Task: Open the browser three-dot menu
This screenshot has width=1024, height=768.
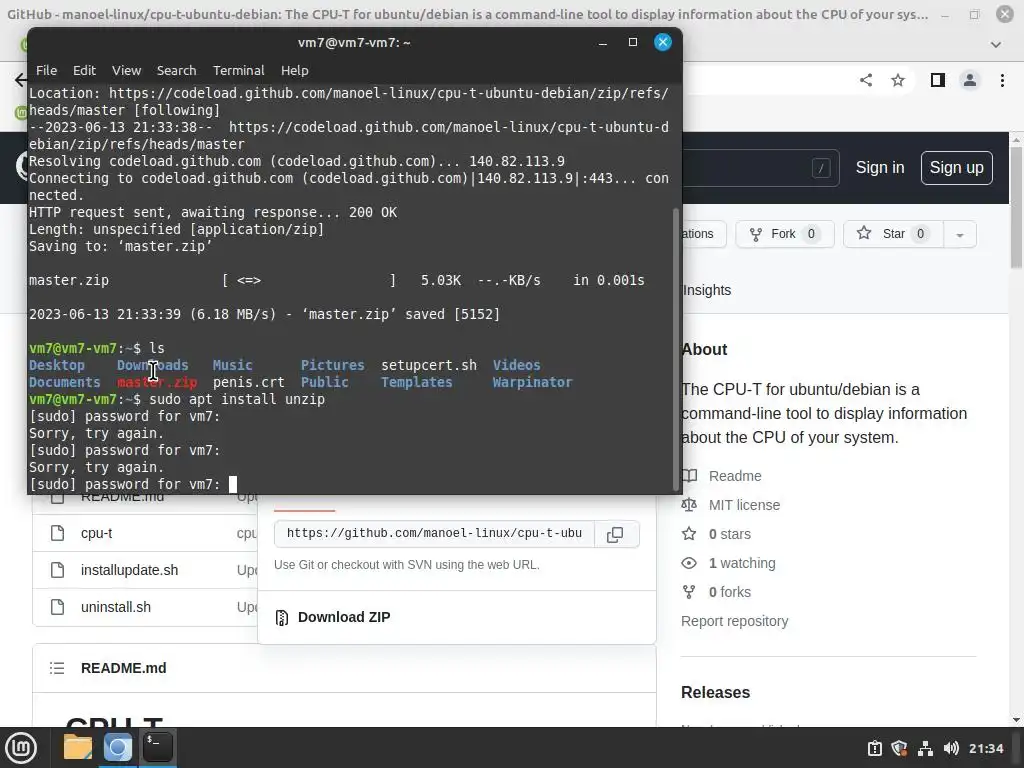Action: [1002, 80]
